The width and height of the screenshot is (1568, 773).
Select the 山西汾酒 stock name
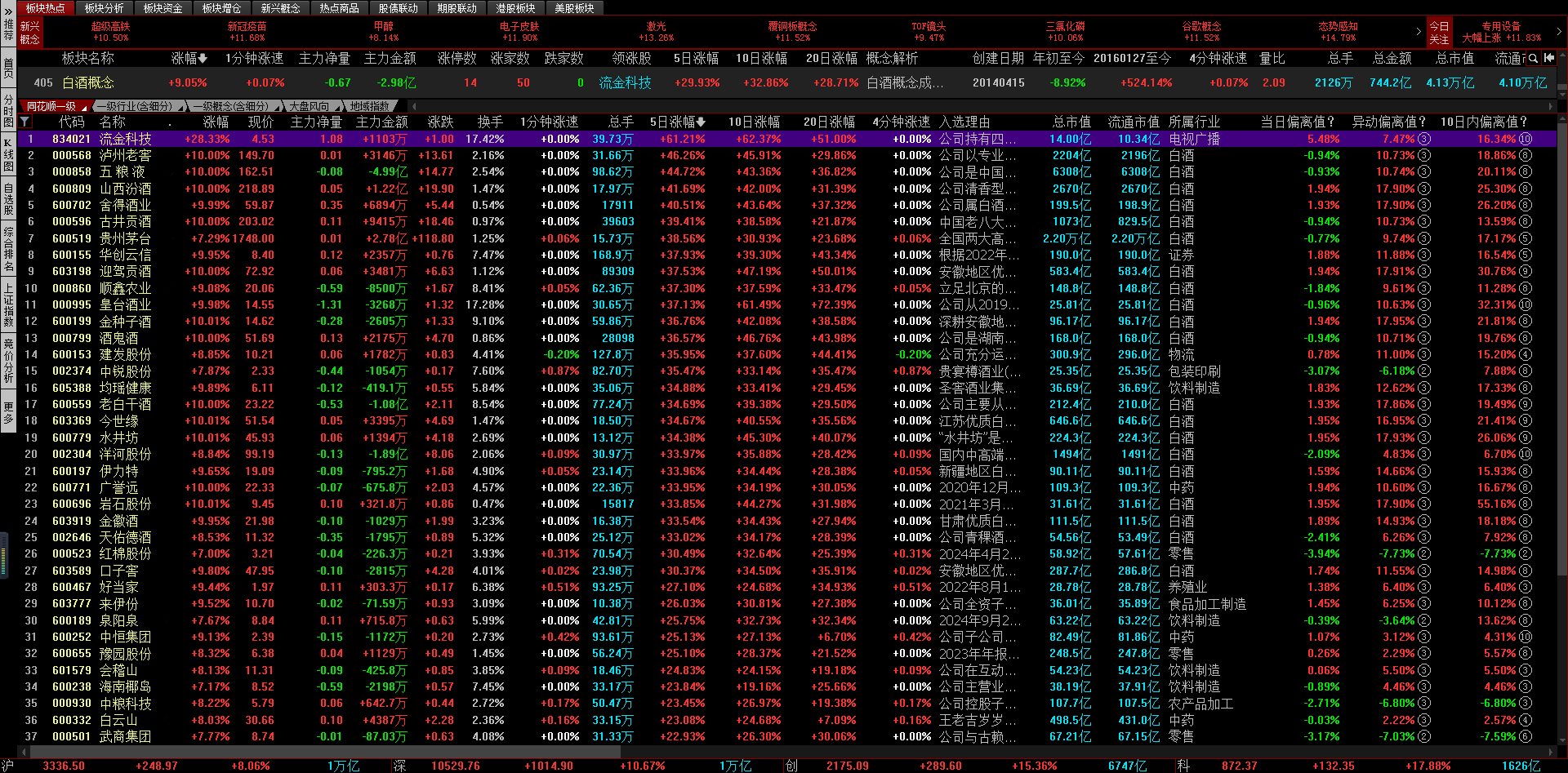[x=126, y=189]
